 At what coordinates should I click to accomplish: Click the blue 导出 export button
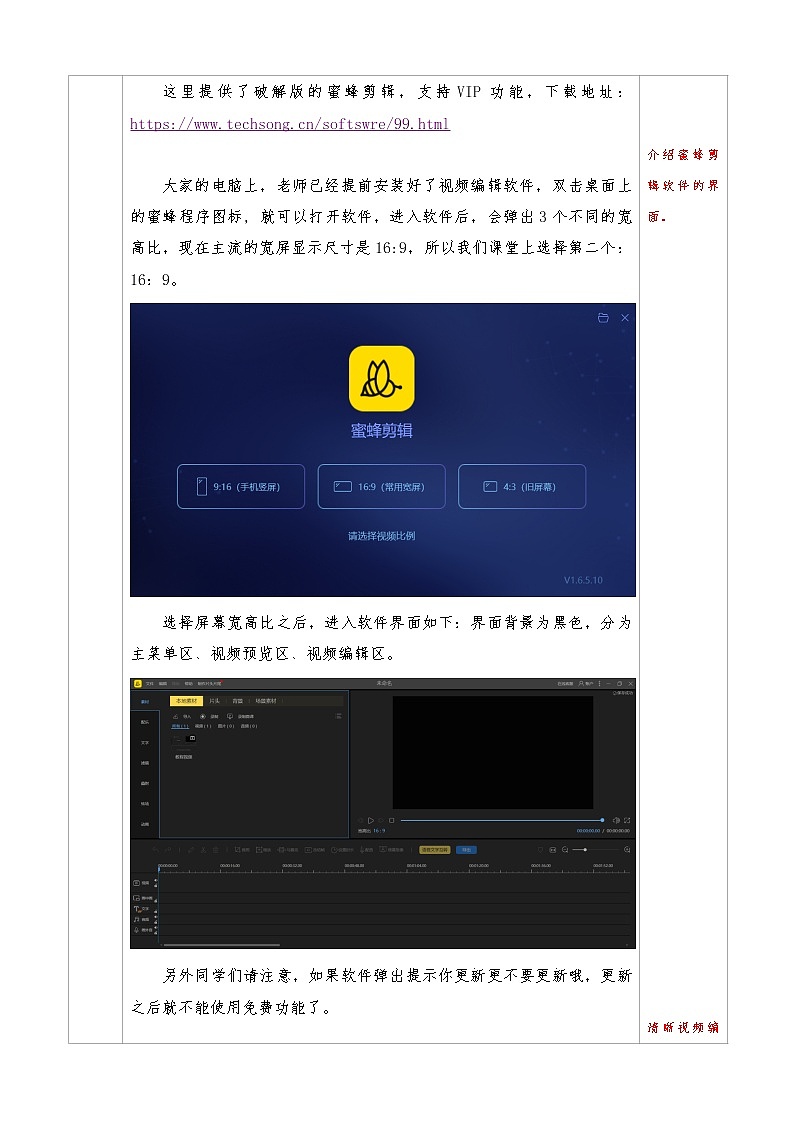(466, 850)
